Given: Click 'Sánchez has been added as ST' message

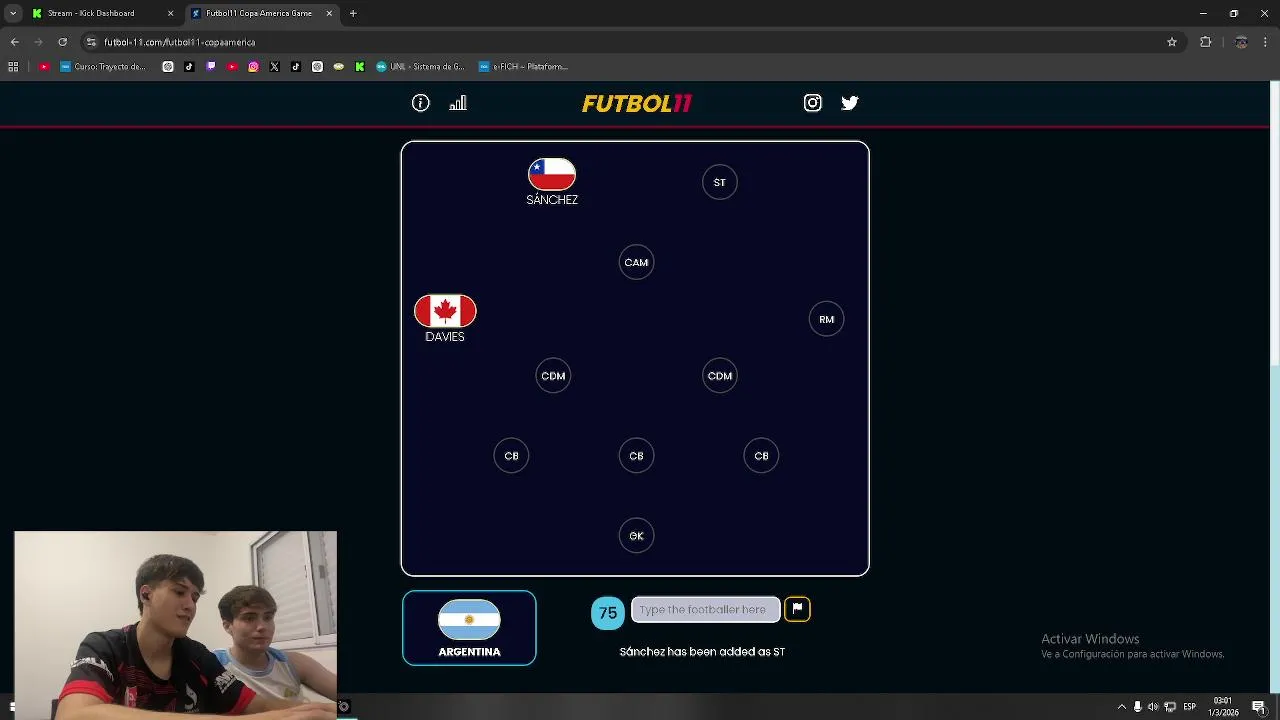Looking at the screenshot, I should (702, 652).
